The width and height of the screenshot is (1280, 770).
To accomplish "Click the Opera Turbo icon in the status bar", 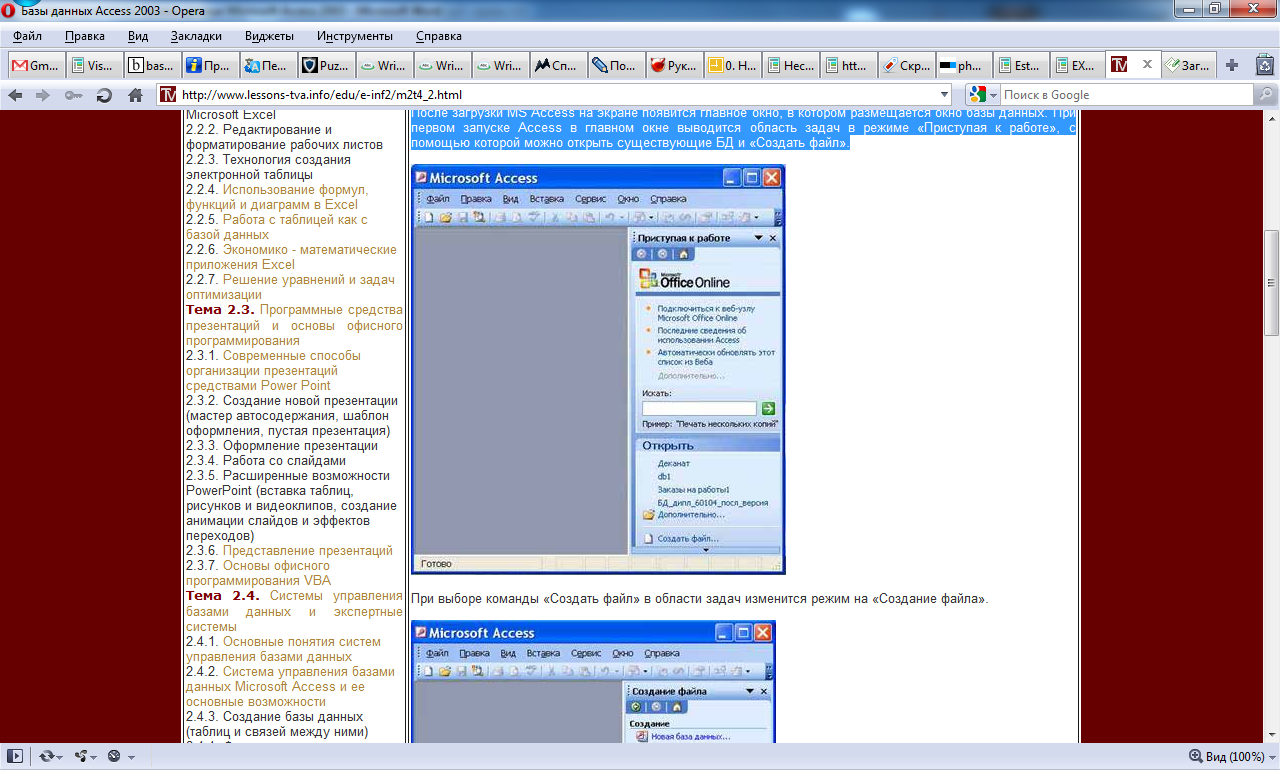I will coord(114,756).
